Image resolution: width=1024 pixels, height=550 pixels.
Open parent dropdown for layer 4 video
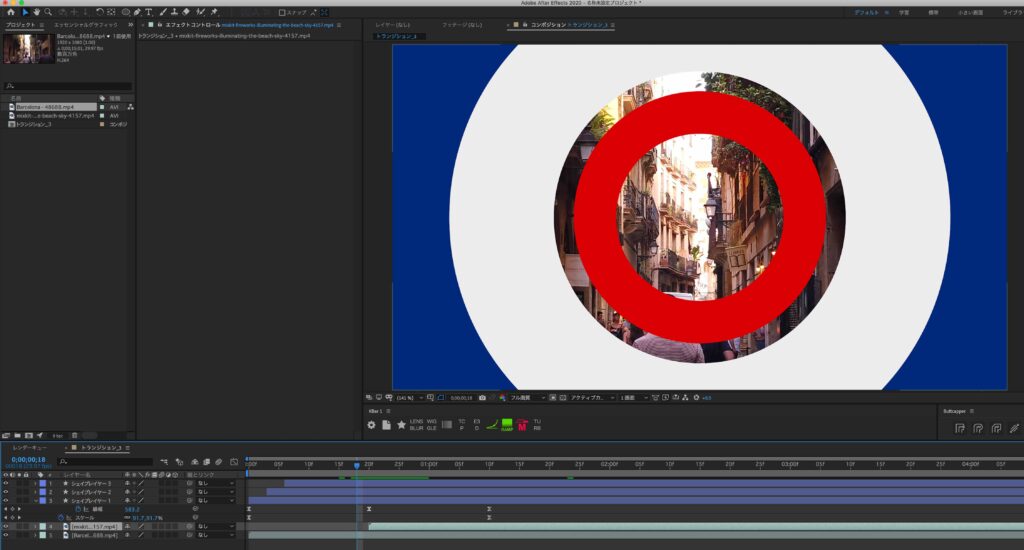point(216,526)
